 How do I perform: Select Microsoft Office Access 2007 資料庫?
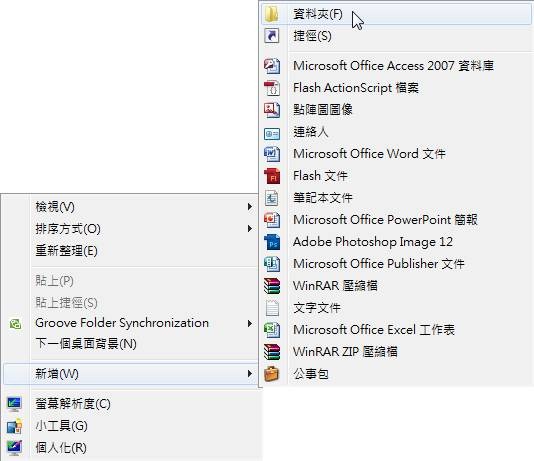pos(396,66)
